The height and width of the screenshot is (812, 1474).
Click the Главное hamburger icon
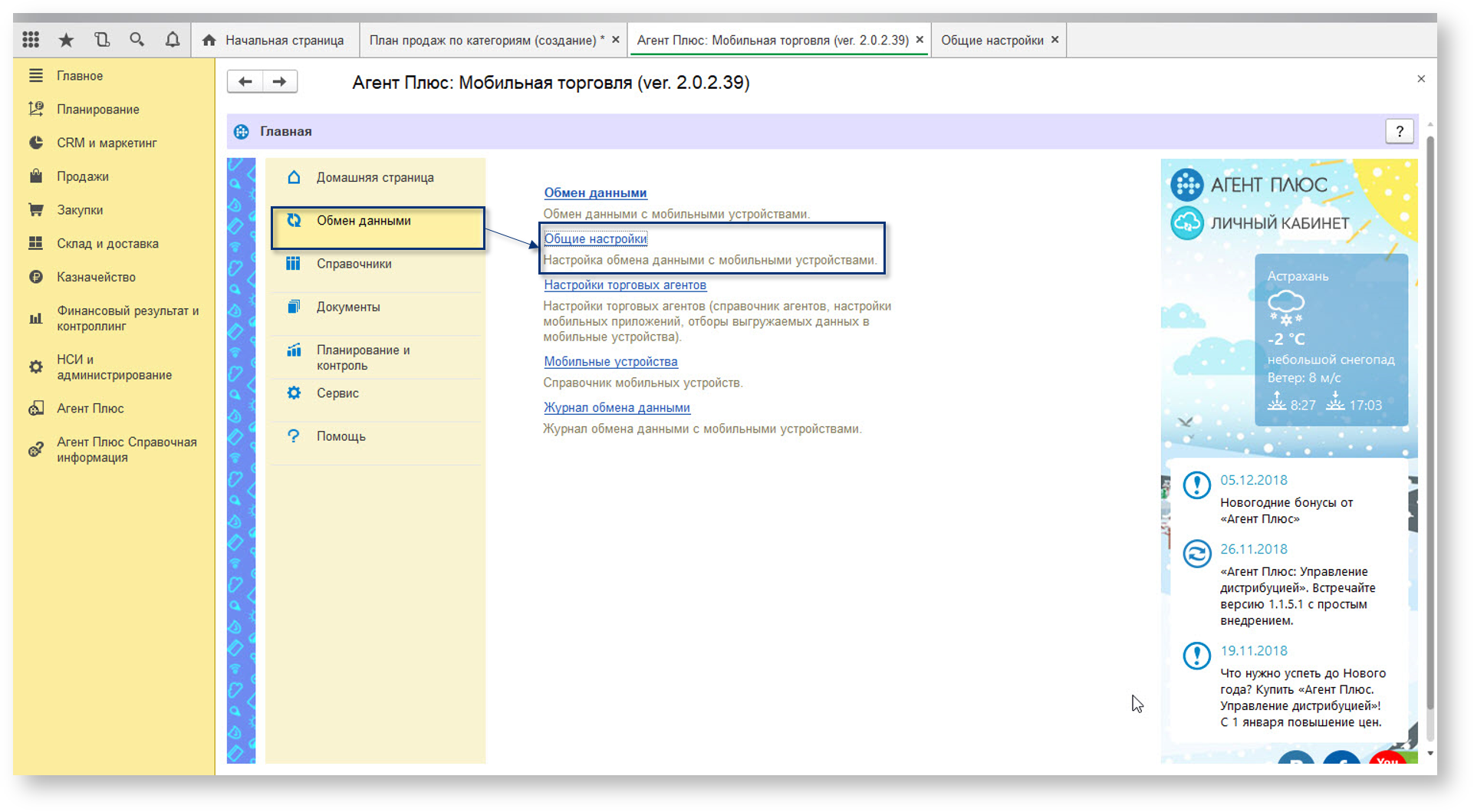click(36, 76)
